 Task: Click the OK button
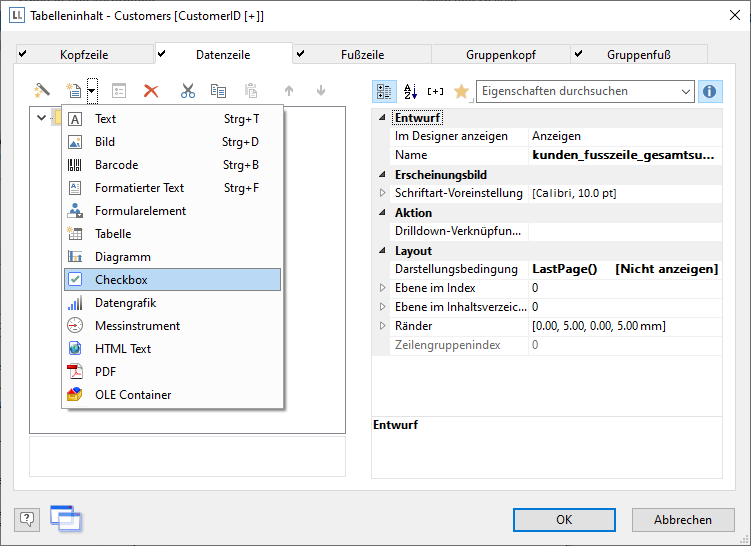[x=564, y=520]
